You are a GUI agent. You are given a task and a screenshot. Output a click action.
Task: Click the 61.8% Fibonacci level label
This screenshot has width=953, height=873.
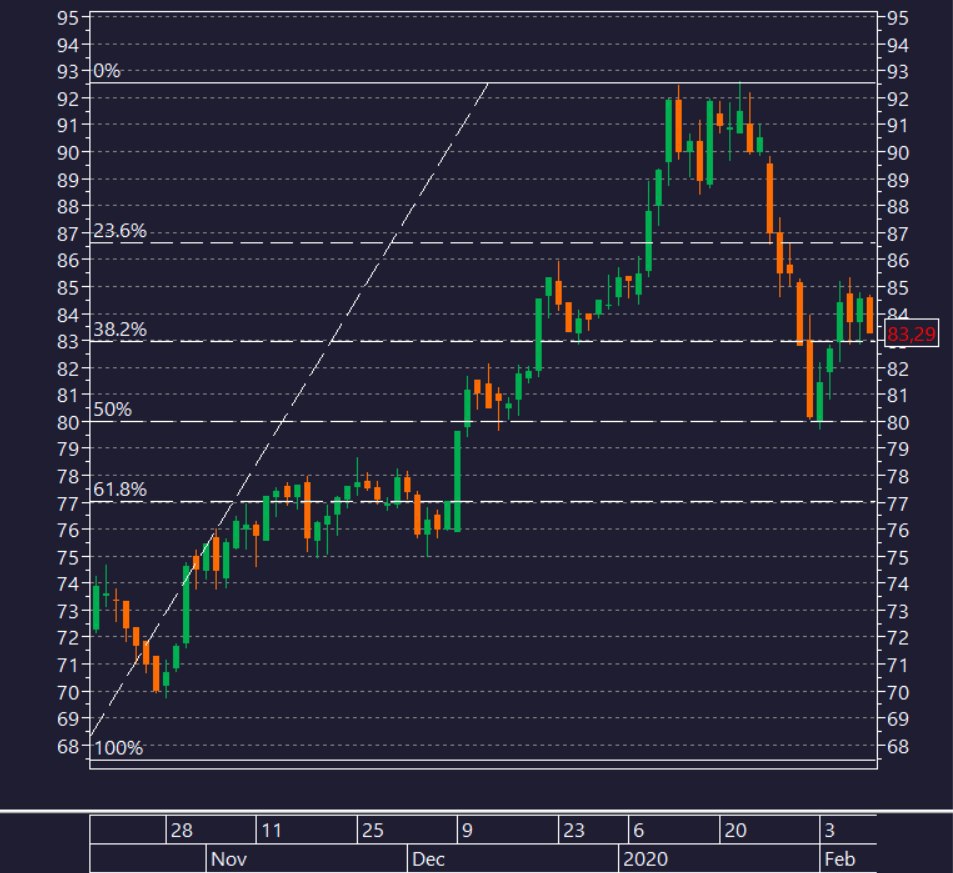tap(120, 489)
